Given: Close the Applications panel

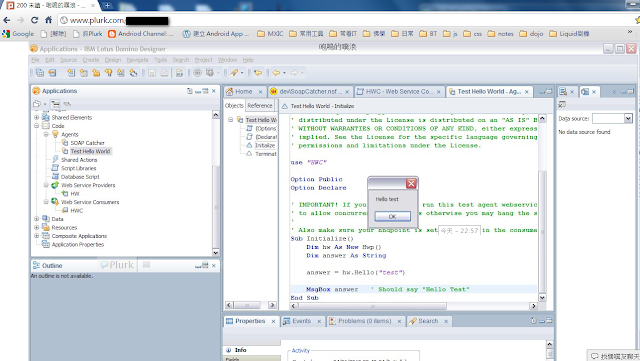Looking at the screenshot, I should click(x=214, y=91).
